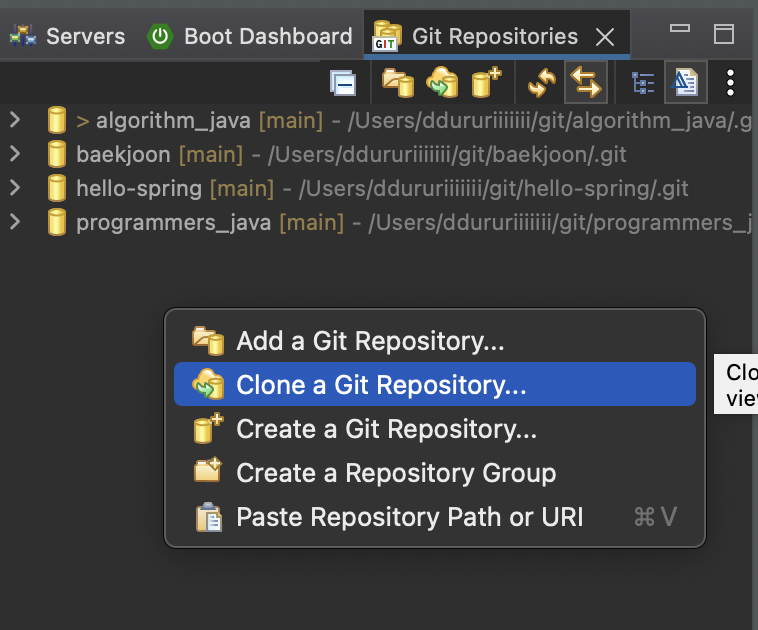Click the hello-spring repository cylinder icon
The image size is (758, 630).
(x=57, y=188)
